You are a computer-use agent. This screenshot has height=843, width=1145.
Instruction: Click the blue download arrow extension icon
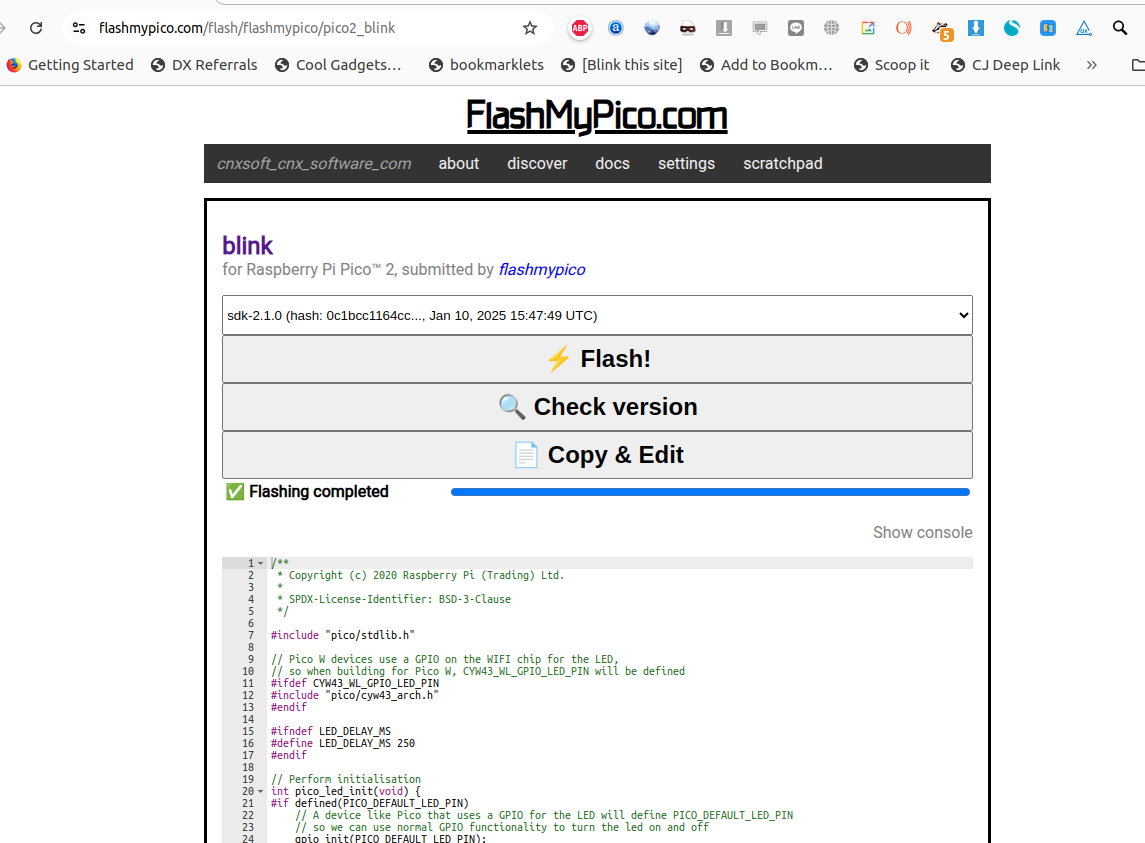(976, 28)
